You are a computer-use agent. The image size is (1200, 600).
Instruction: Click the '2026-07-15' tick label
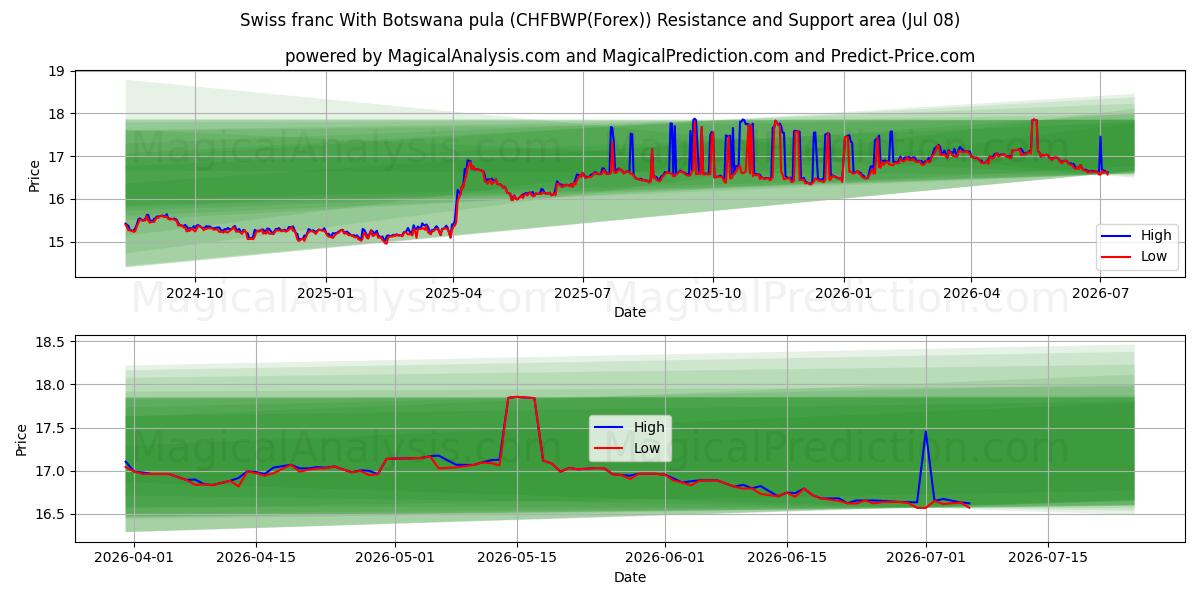point(1049,558)
